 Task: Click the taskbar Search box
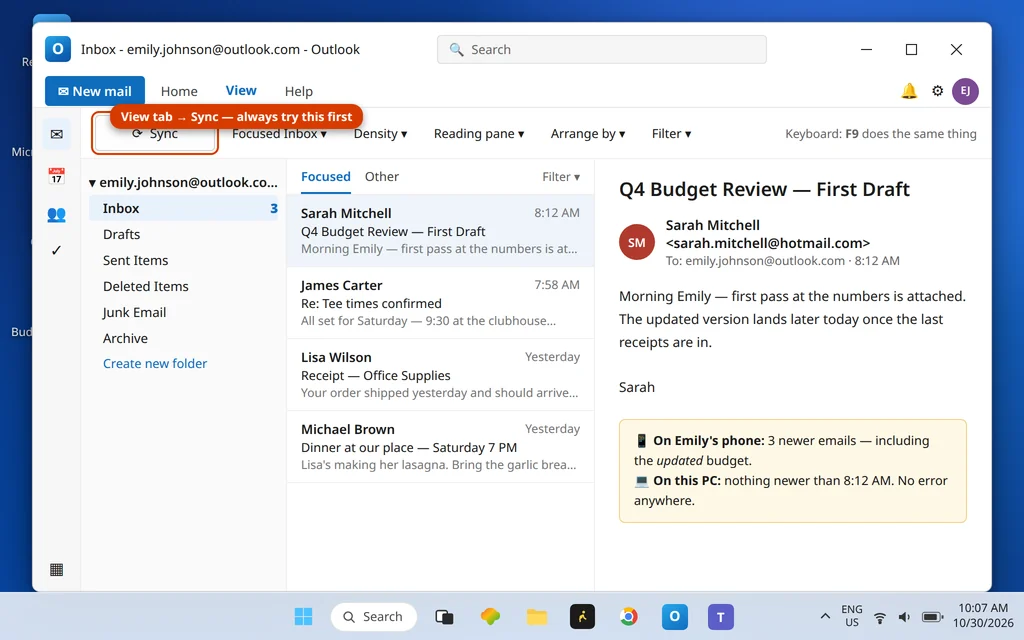(x=374, y=616)
